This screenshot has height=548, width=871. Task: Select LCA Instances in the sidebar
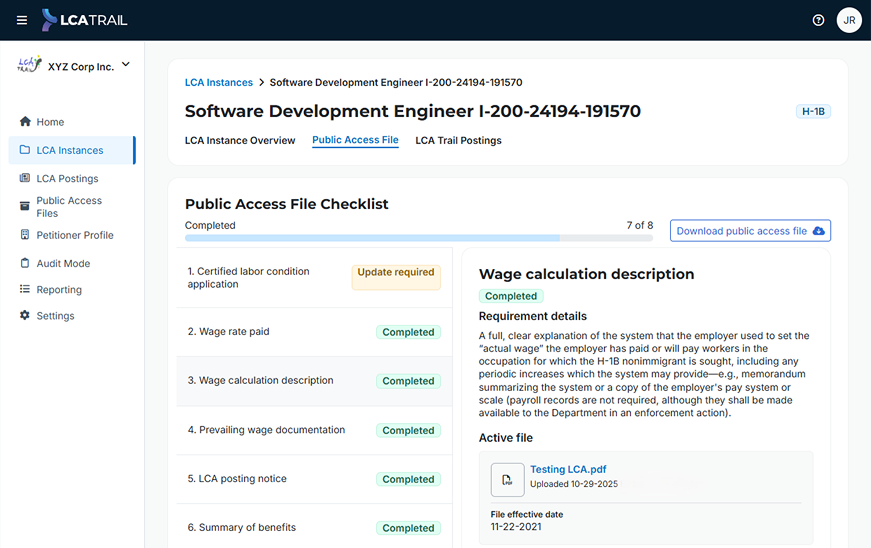pyautogui.click(x=71, y=150)
